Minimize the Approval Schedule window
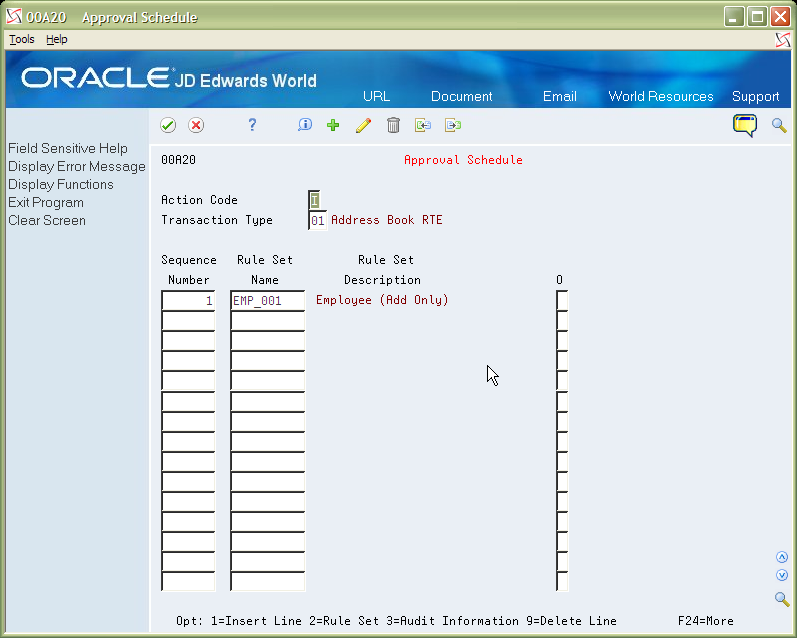 (733, 17)
